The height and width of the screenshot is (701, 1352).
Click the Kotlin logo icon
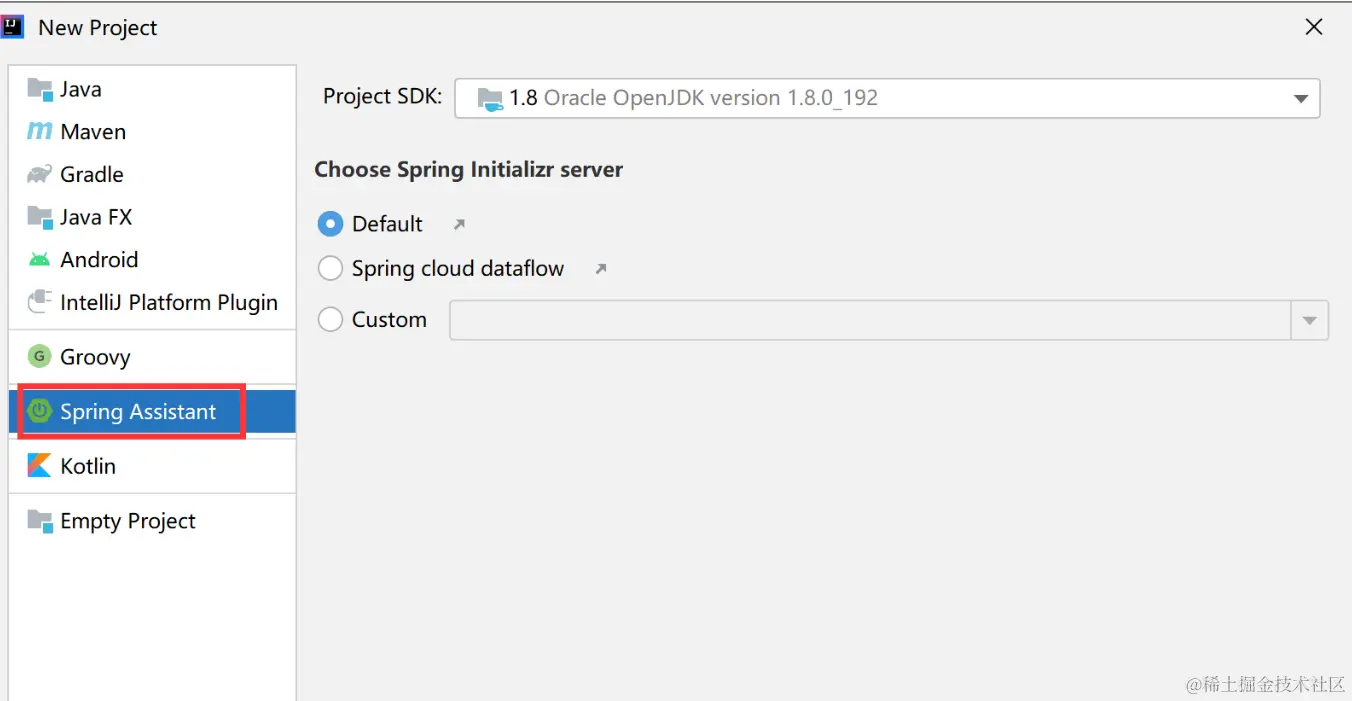coord(39,466)
